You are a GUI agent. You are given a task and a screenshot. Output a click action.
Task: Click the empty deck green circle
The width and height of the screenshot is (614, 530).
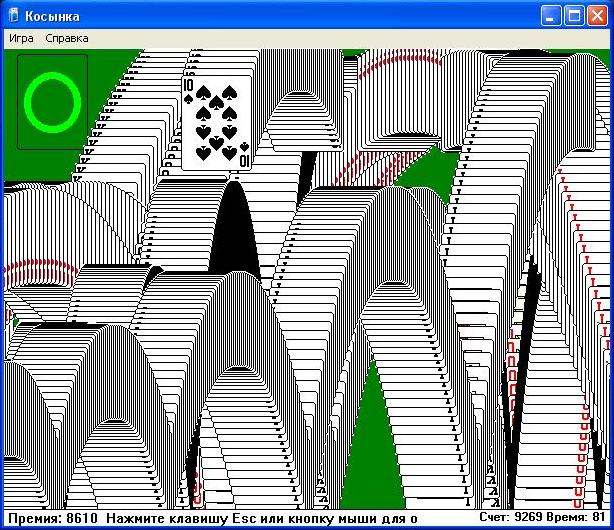pyautogui.click(x=52, y=102)
